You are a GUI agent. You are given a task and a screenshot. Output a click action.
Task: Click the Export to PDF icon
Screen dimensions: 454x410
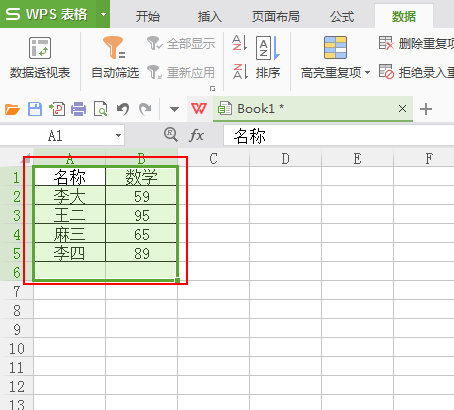click(x=57, y=109)
